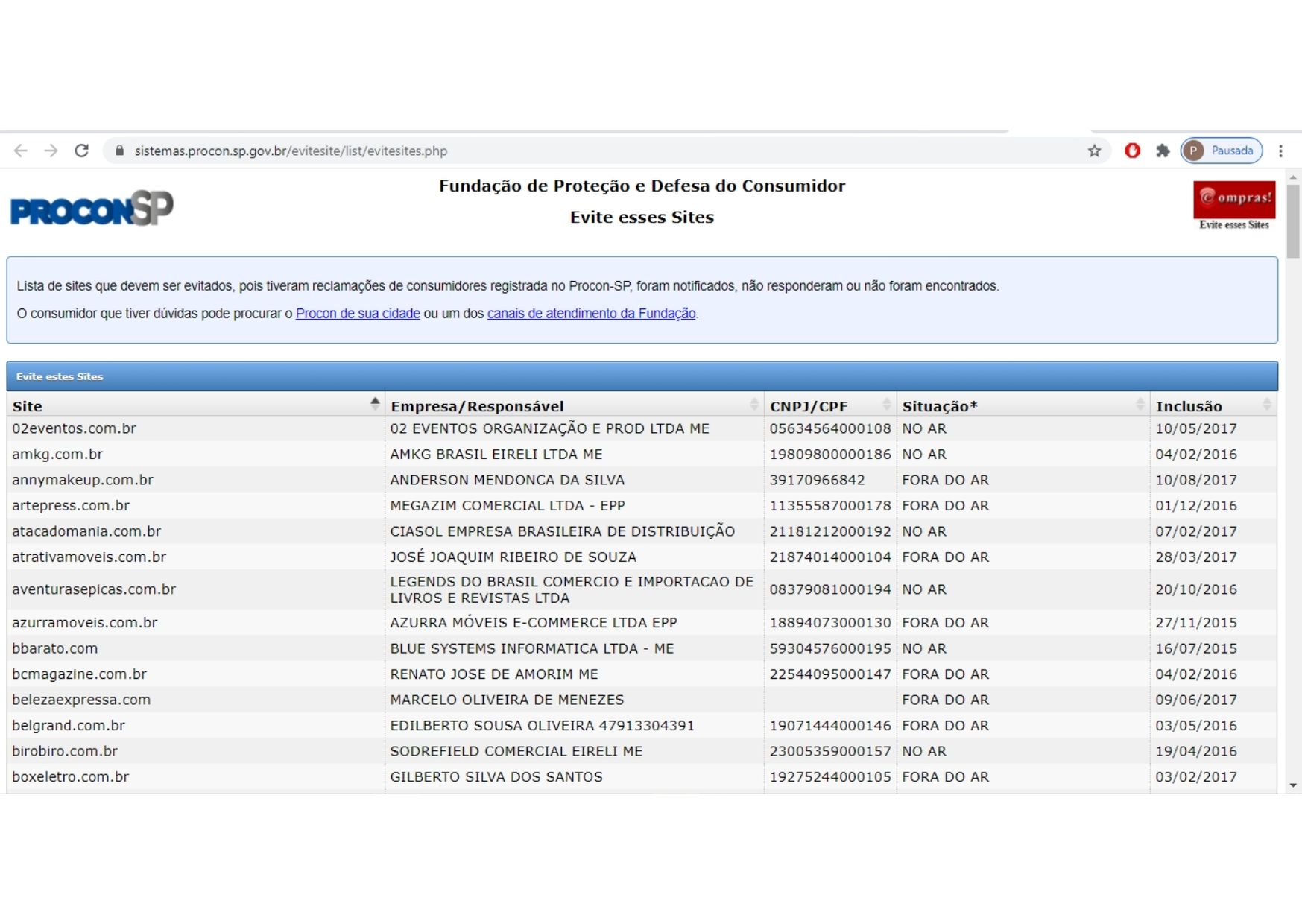The width and height of the screenshot is (1302, 924).
Task: Select the amkg.com.br site cell
Action: [x=195, y=454]
